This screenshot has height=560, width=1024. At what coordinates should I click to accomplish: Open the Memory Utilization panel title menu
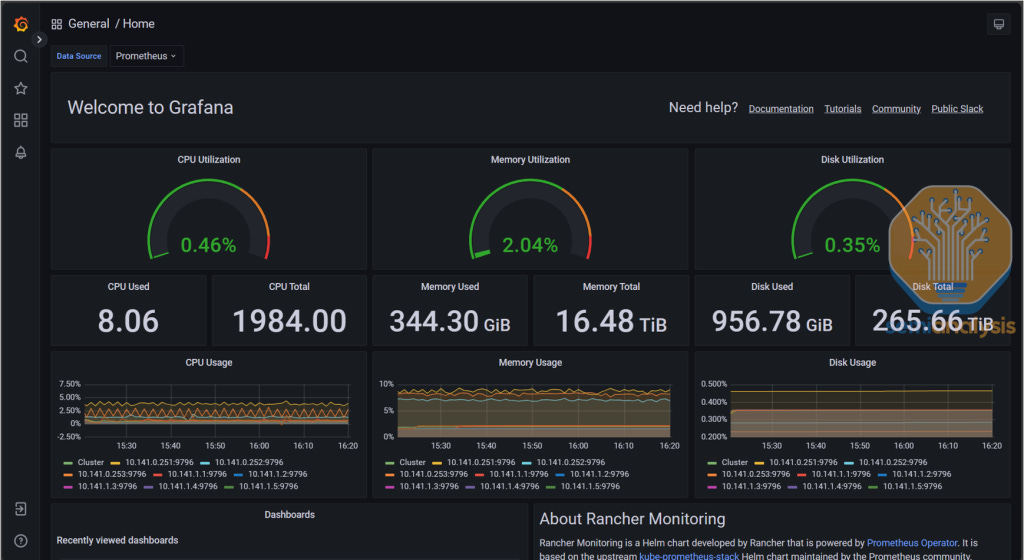530,160
